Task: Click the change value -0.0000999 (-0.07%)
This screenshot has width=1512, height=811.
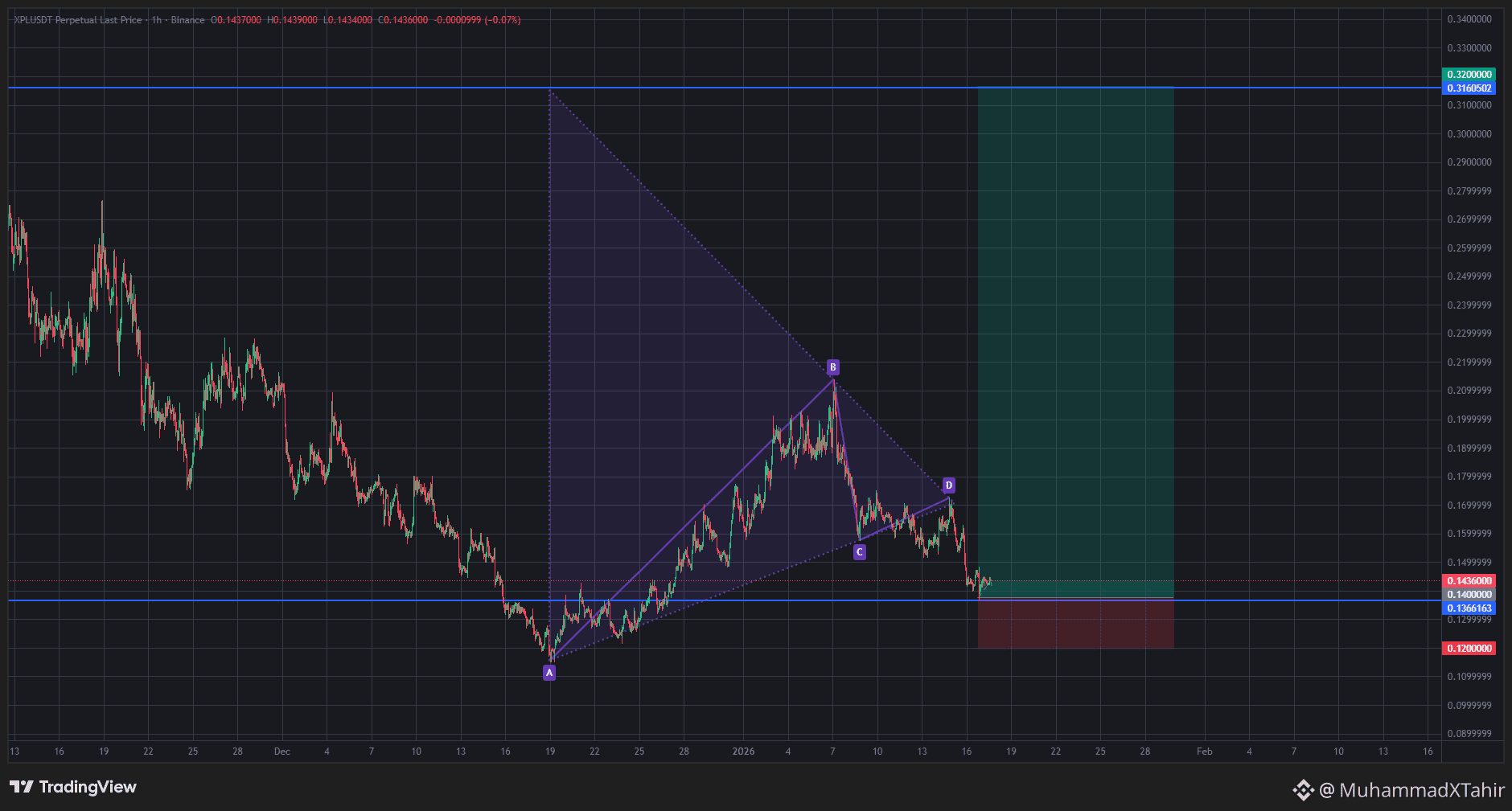Action: (x=478, y=20)
